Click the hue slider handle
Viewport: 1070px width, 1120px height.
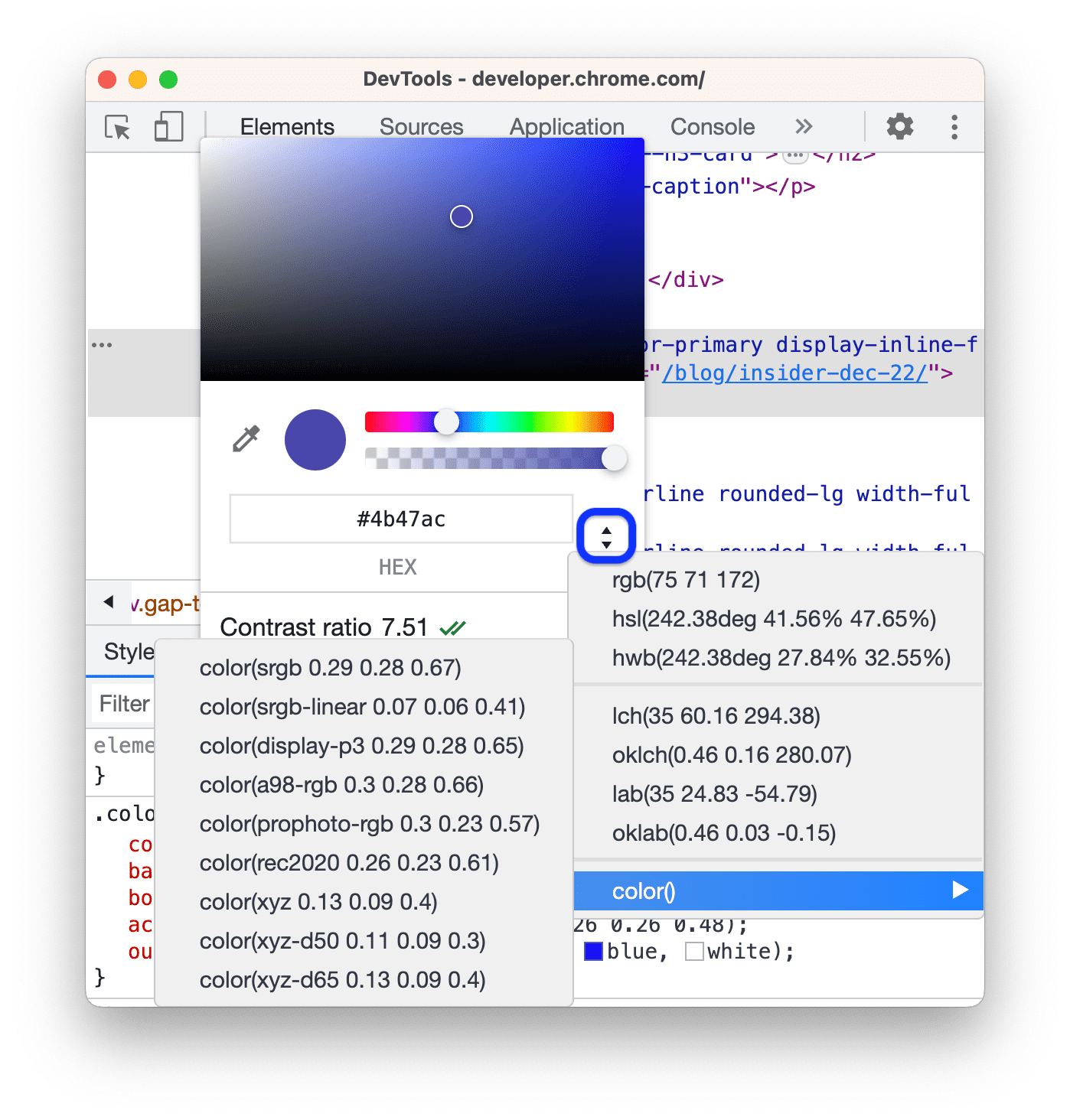click(447, 422)
